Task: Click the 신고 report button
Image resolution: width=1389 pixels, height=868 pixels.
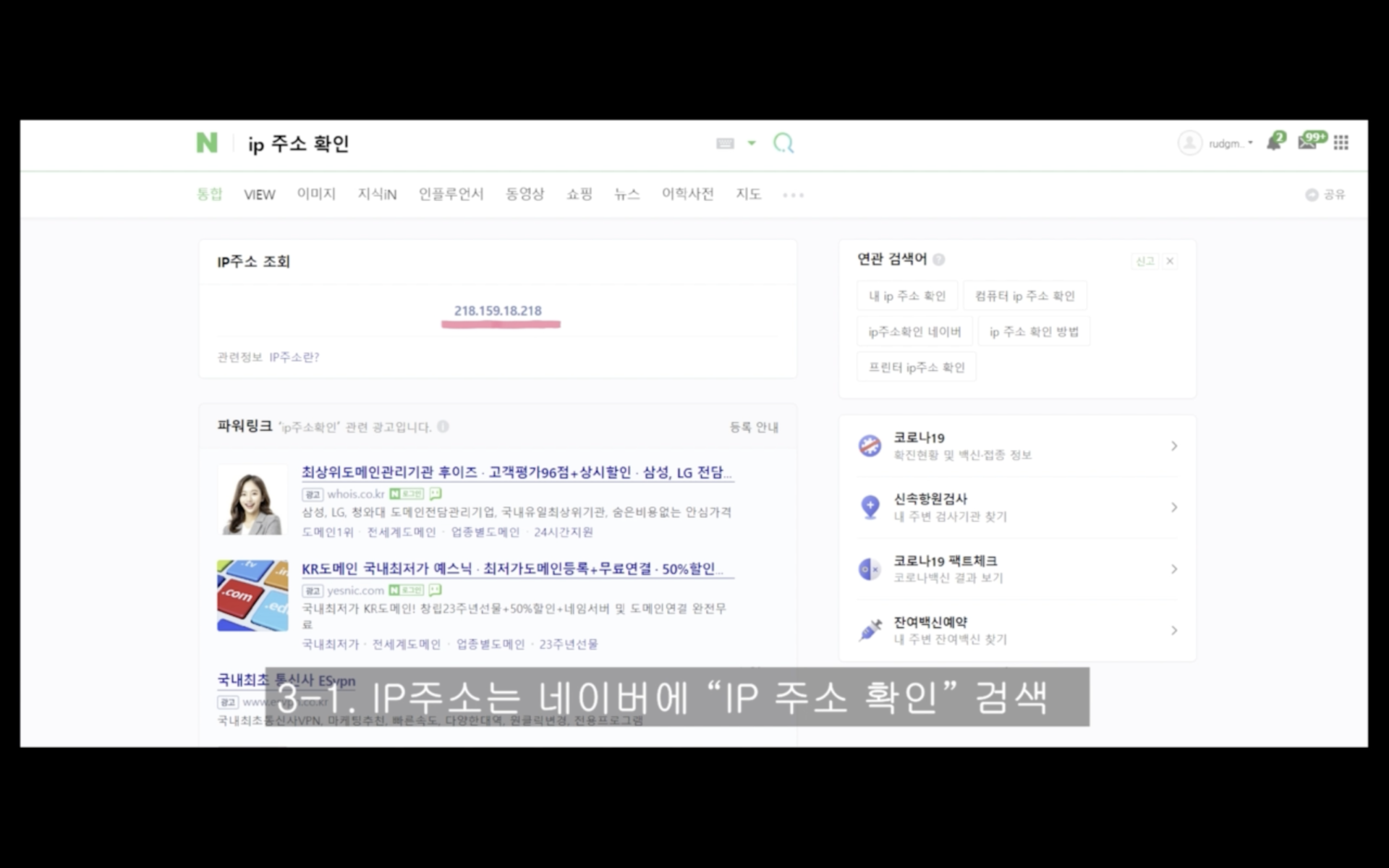Action: point(1144,261)
